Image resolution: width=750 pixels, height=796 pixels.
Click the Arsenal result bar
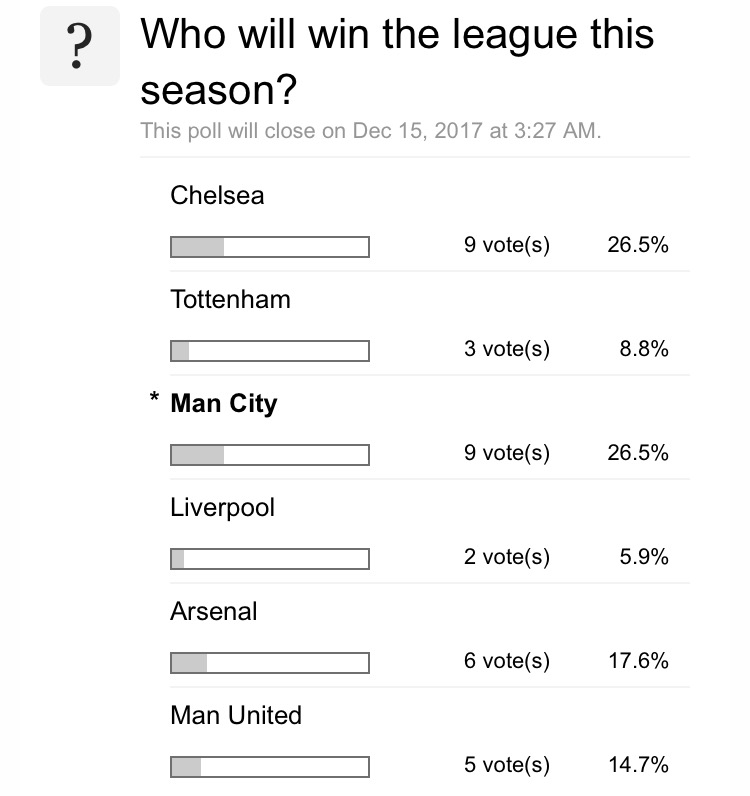click(270, 663)
